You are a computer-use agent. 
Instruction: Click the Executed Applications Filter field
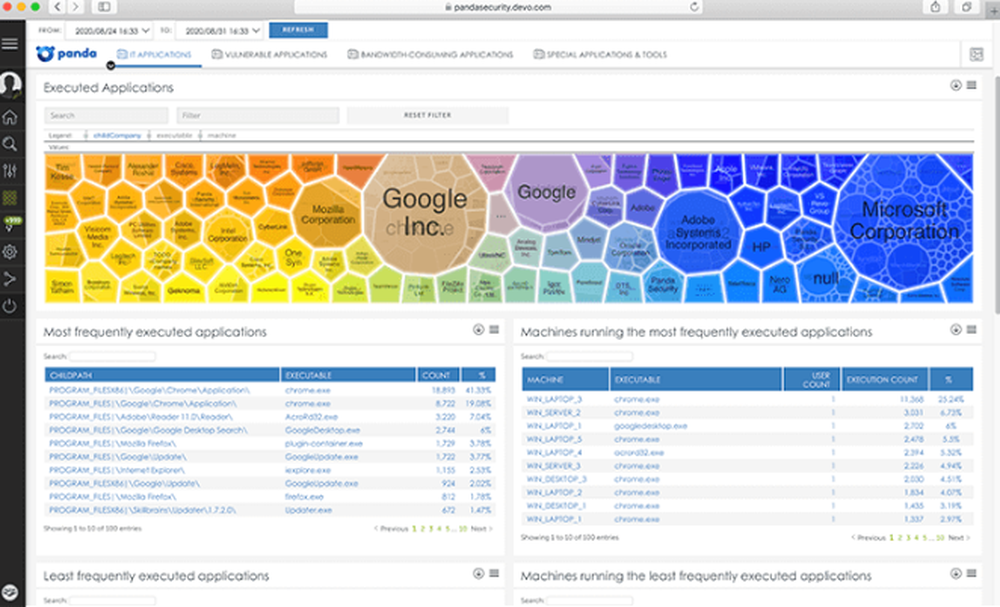(258, 115)
